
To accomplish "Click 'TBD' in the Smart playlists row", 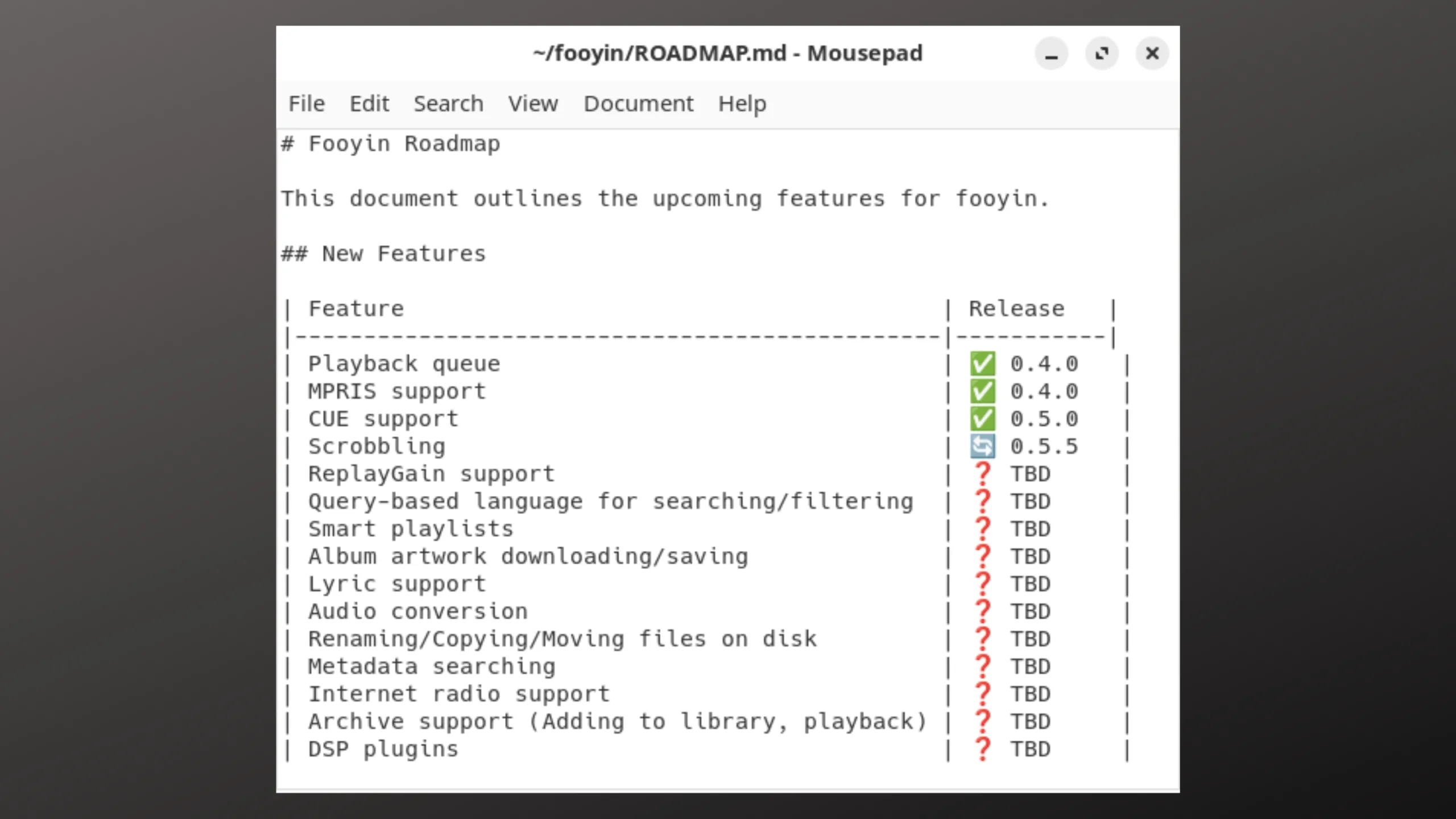I will pos(1030,529).
